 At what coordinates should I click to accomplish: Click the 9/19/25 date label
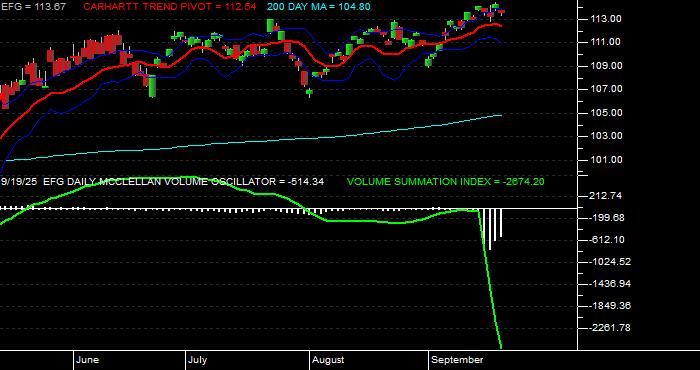pos(20,182)
